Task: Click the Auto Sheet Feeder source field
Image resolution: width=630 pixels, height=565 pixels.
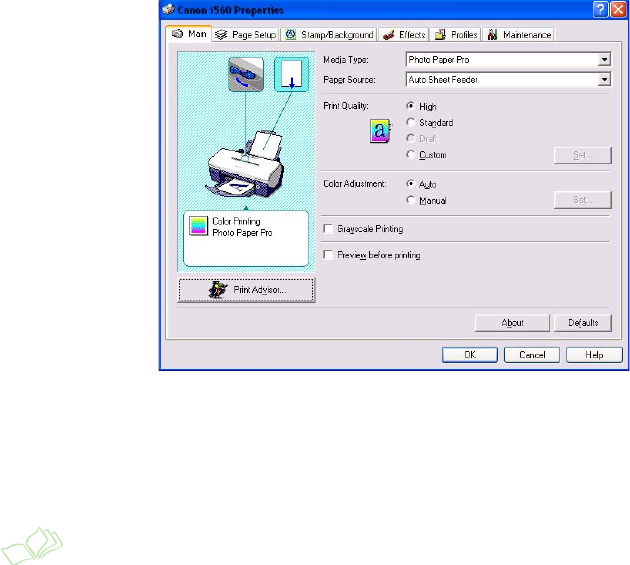Action: click(508, 80)
